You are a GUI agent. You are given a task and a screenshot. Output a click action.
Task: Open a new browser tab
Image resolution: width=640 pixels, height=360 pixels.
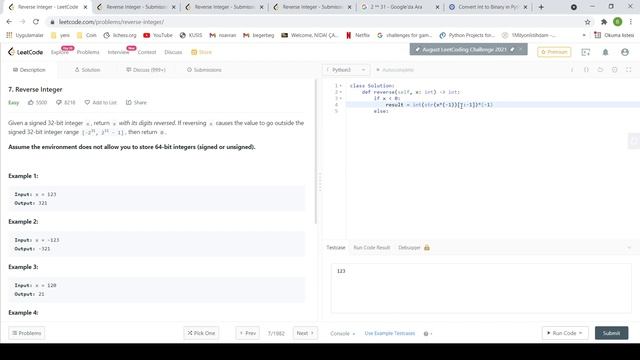click(x=541, y=7)
